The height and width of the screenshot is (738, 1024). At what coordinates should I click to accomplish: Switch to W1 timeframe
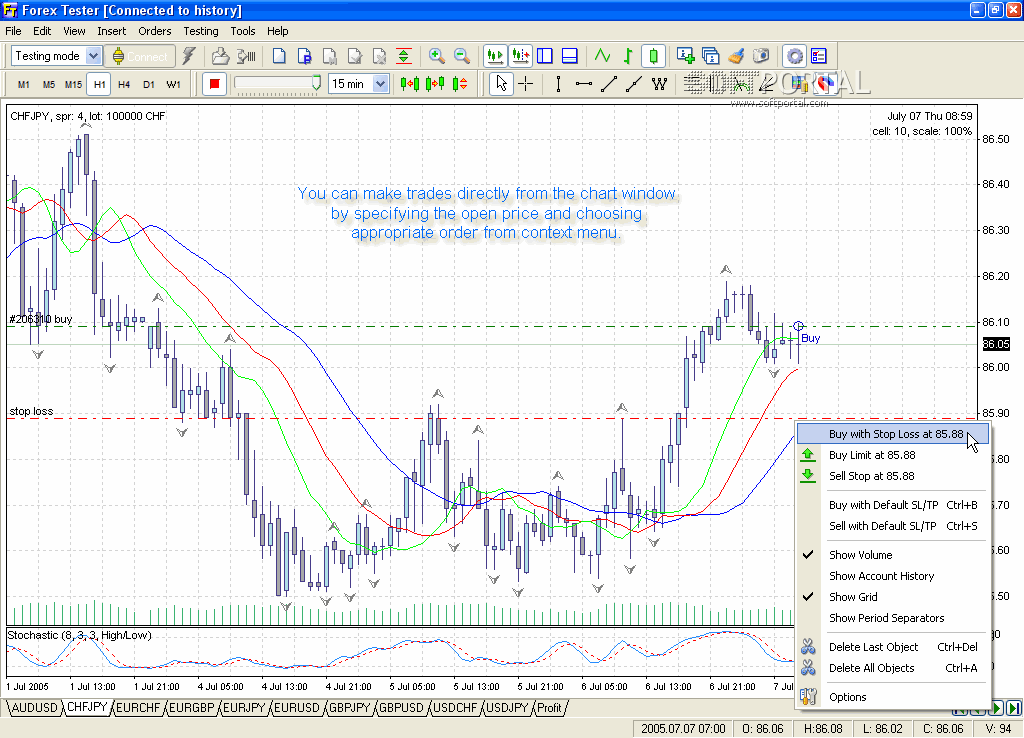174,85
